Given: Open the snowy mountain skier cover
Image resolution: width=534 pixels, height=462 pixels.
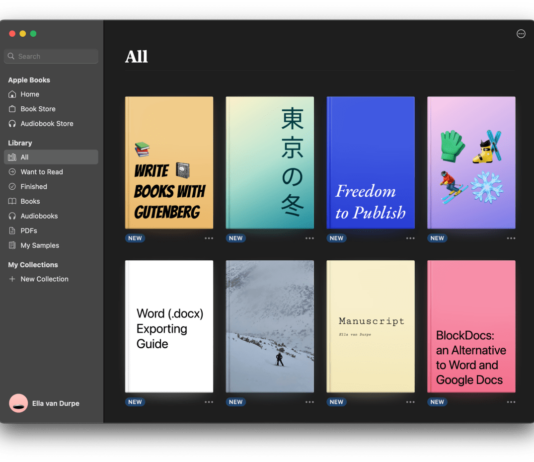Looking at the screenshot, I should 270,326.
